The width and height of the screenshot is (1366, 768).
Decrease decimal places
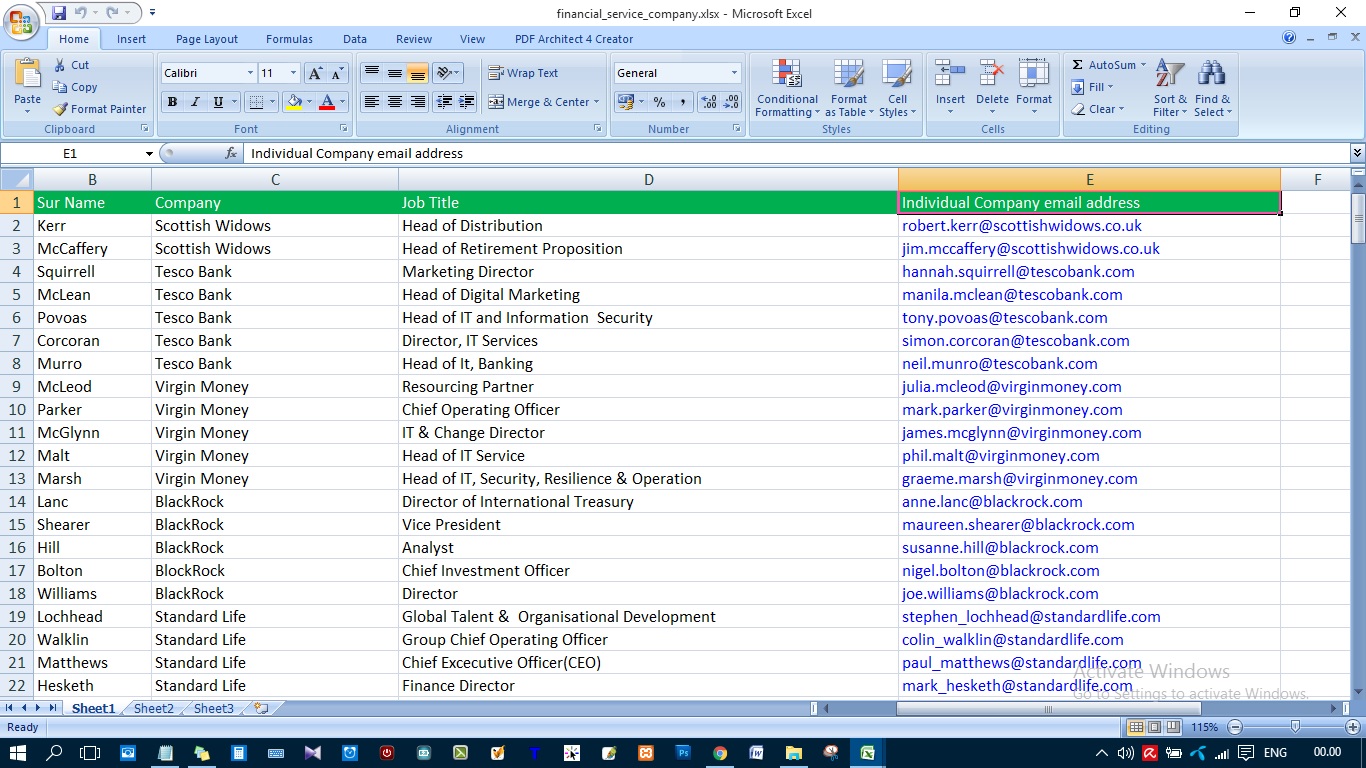(731, 102)
